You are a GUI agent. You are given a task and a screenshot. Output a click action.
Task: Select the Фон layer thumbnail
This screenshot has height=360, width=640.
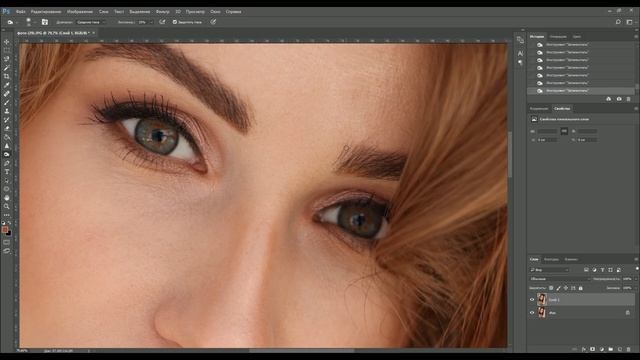click(542, 313)
